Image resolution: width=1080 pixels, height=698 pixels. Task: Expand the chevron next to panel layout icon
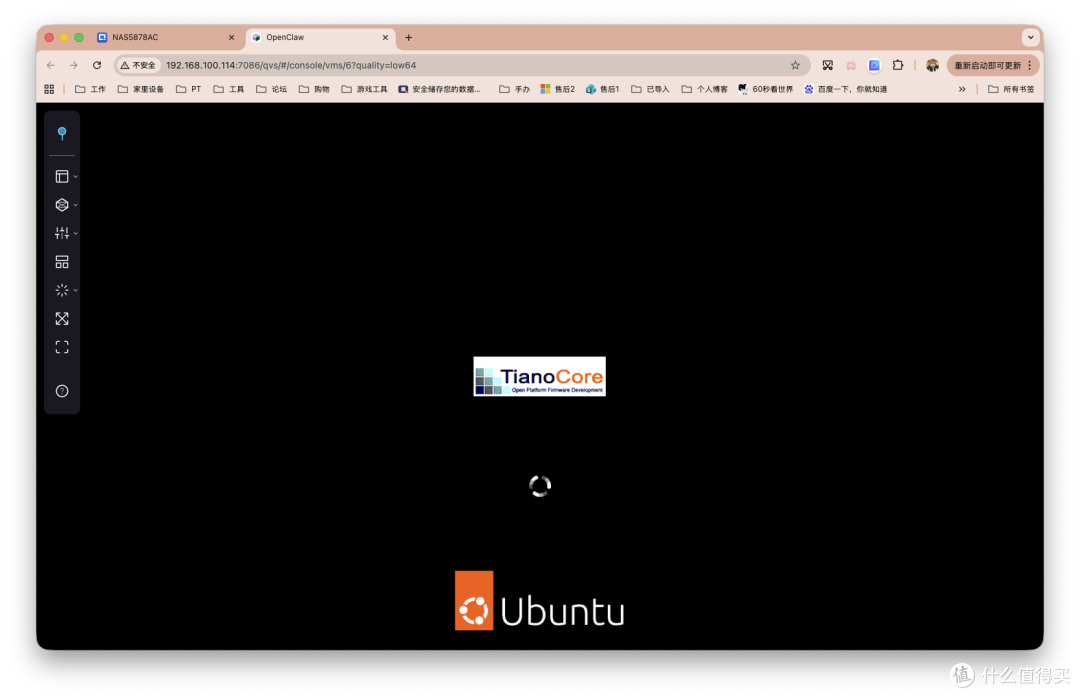point(76,176)
